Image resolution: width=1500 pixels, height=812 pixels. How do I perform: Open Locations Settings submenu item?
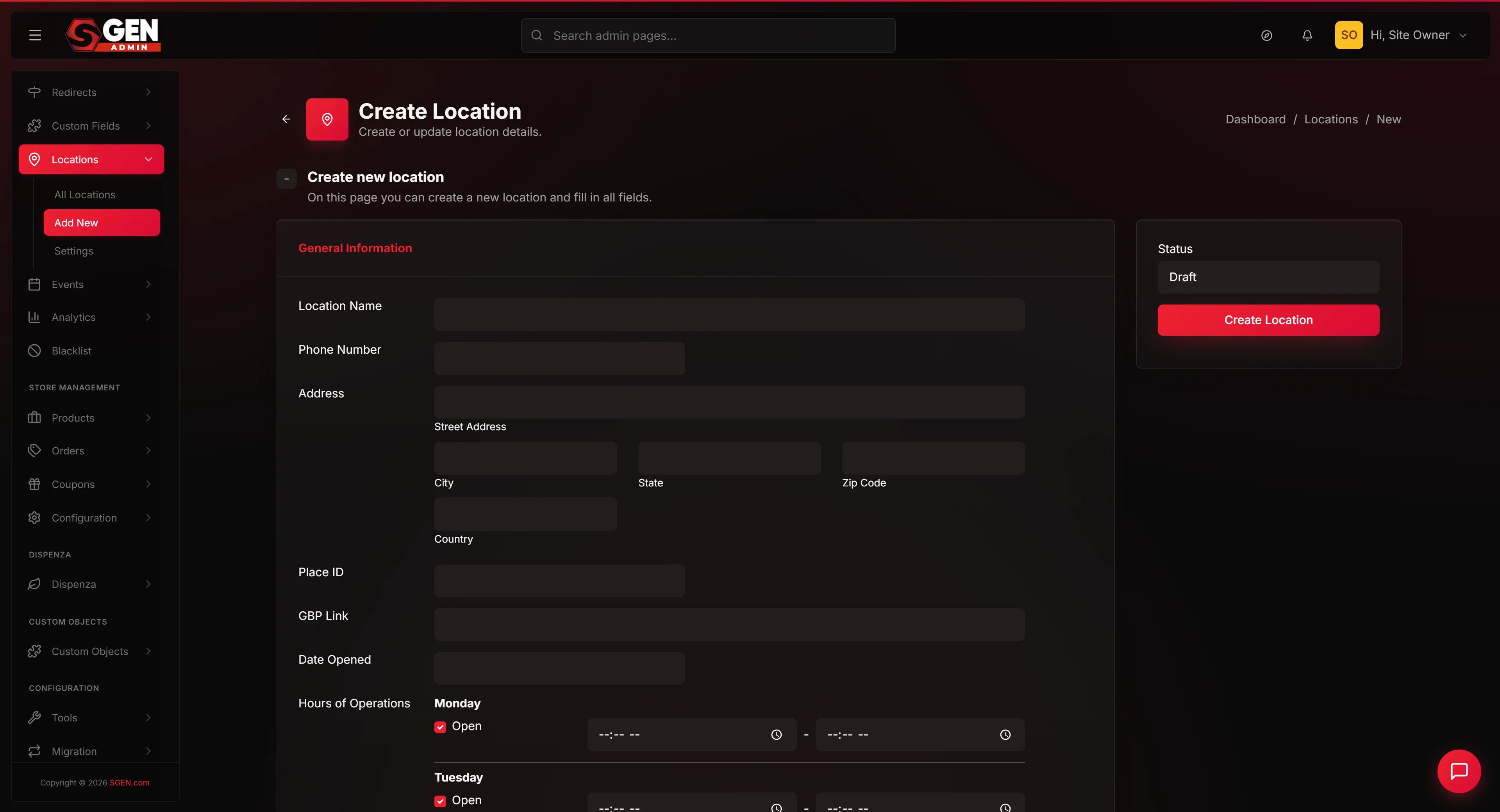[73, 251]
